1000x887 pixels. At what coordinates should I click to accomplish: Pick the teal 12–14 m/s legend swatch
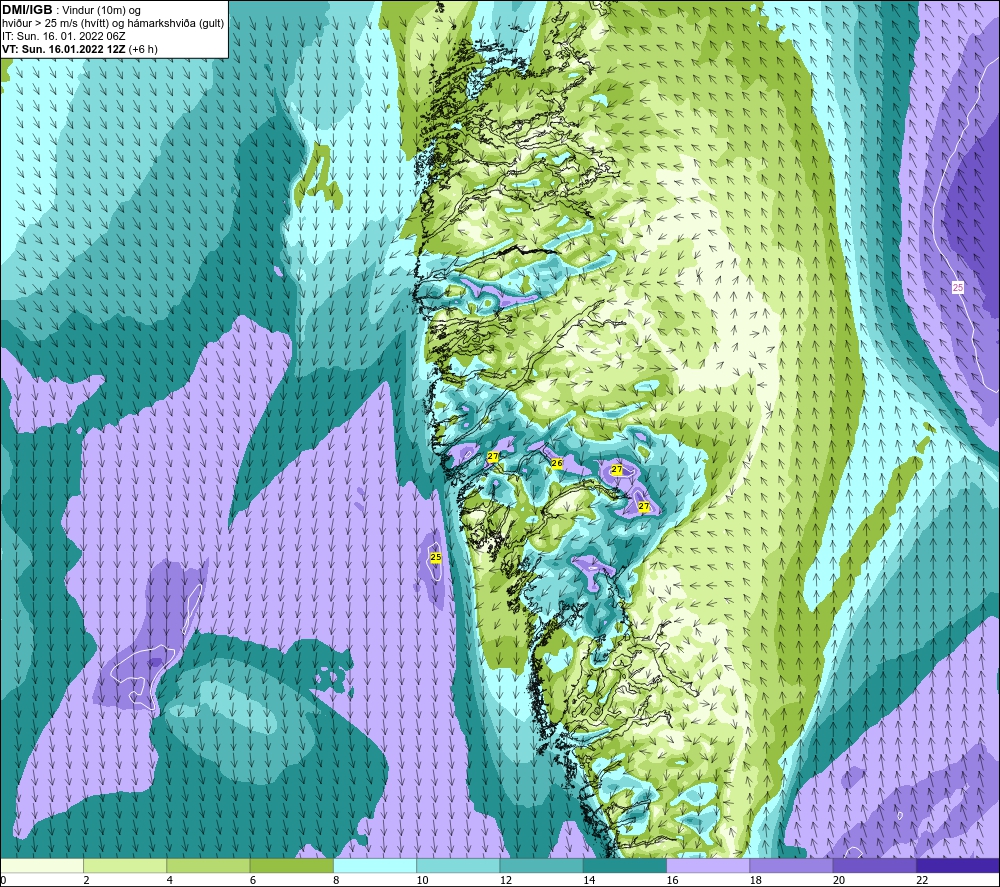click(541, 866)
